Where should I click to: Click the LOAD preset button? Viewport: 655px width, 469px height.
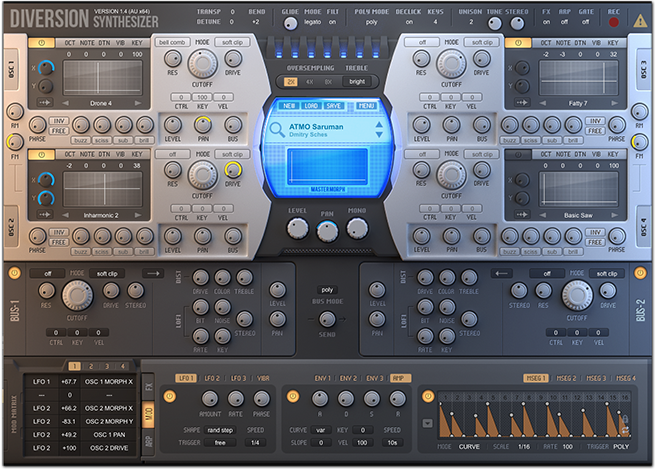(311, 106)
